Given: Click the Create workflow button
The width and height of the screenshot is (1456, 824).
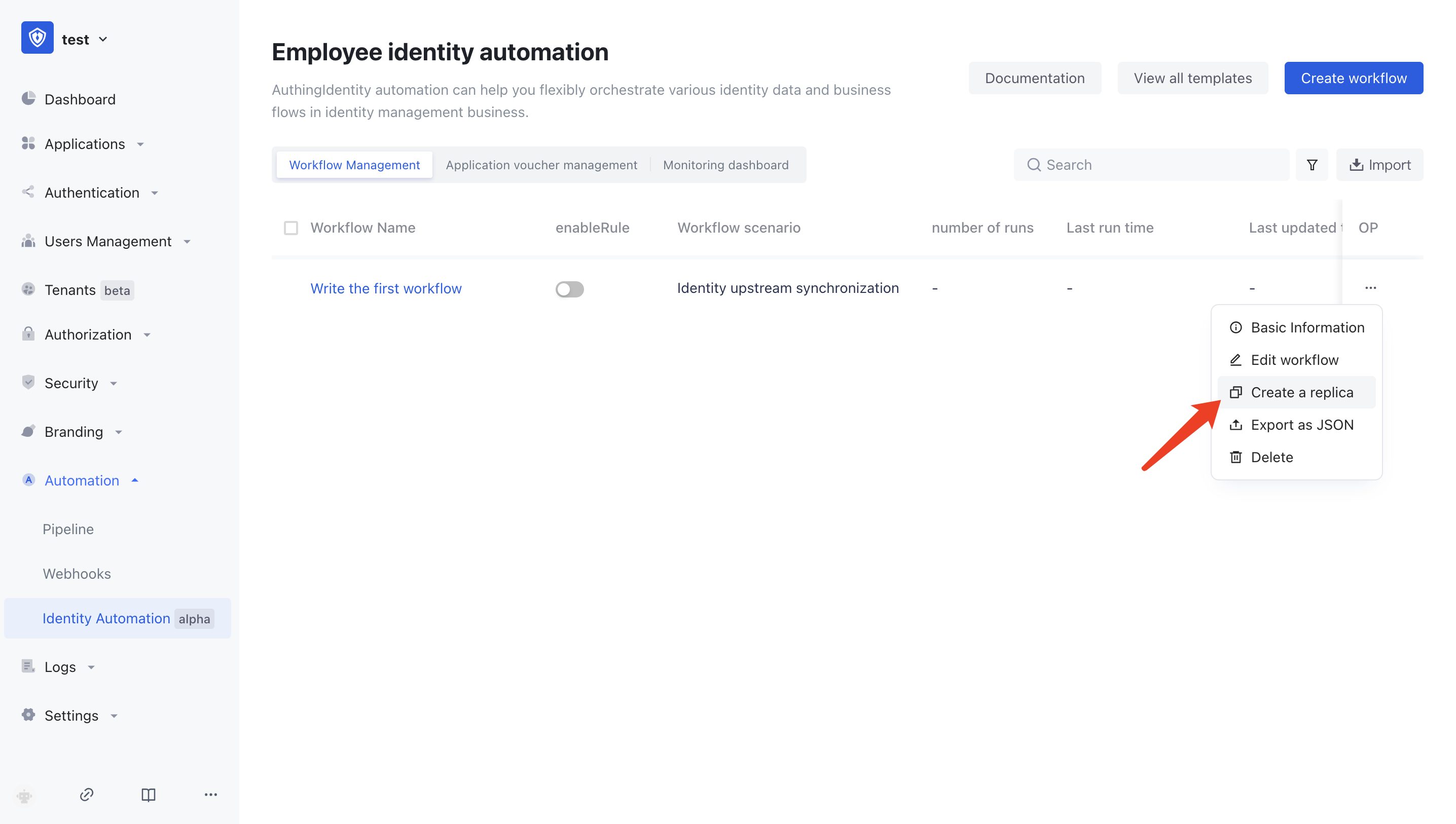Looking at the screenshot, I should click(1353, 78).
